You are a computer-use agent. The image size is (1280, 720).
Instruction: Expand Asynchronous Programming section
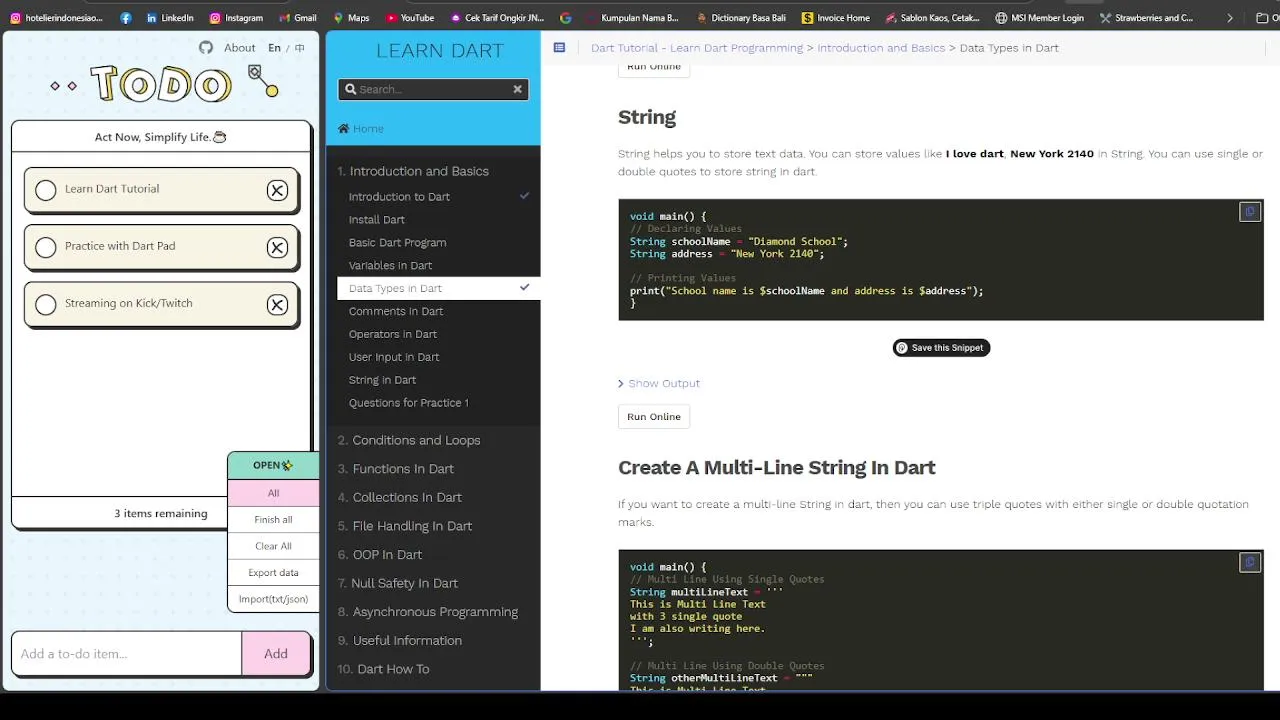coord(428,612)
